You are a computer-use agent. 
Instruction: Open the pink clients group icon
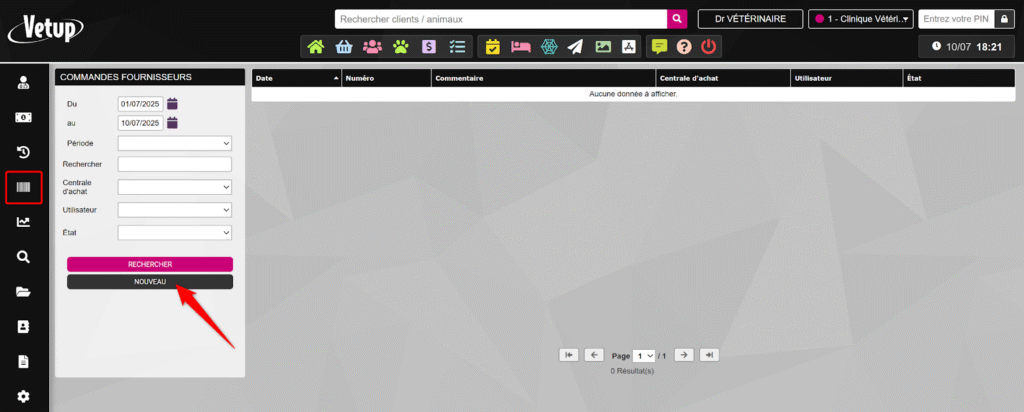[x=372, y=46]
